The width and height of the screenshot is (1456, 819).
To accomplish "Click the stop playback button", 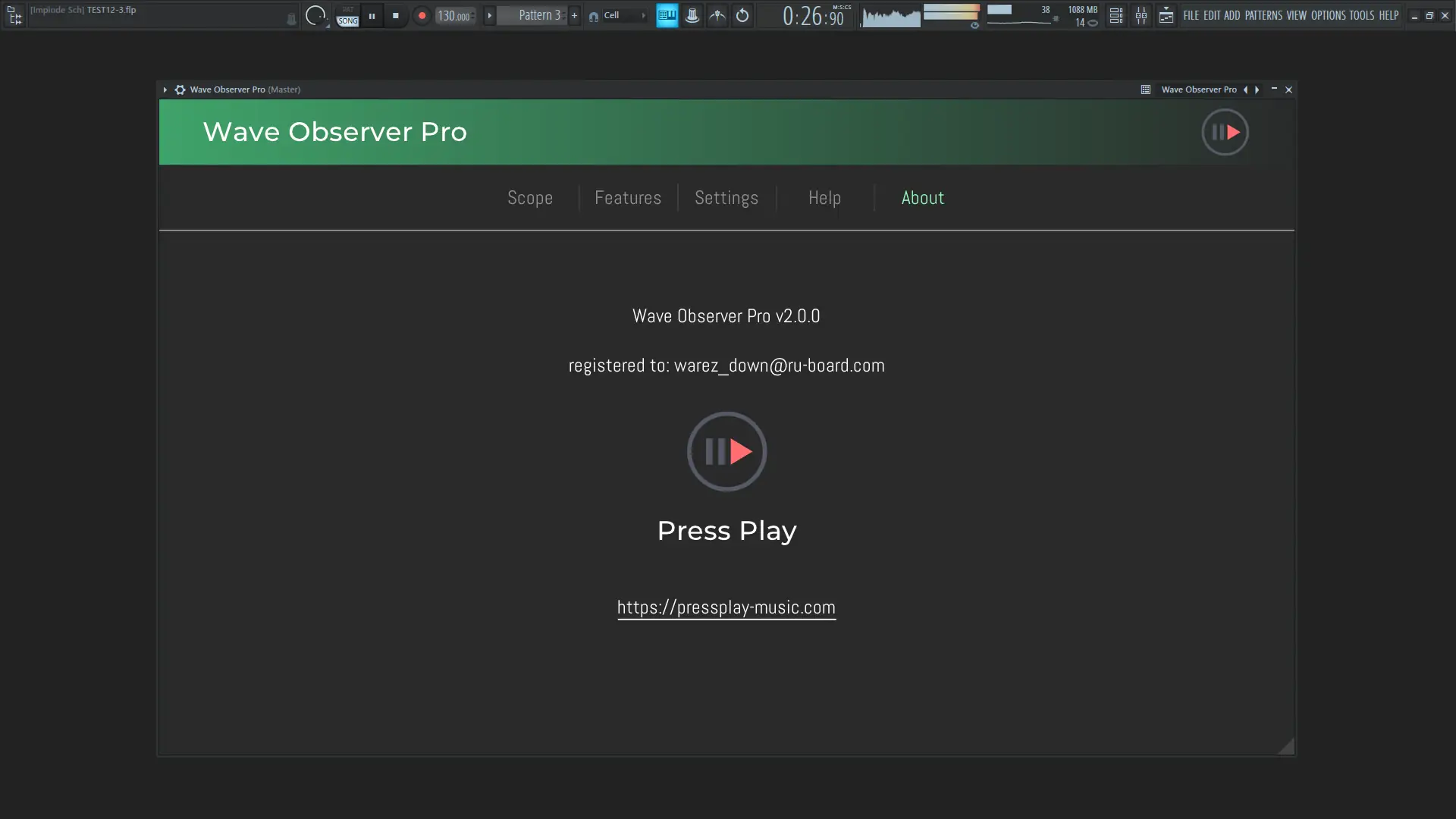I will (395, 15).
